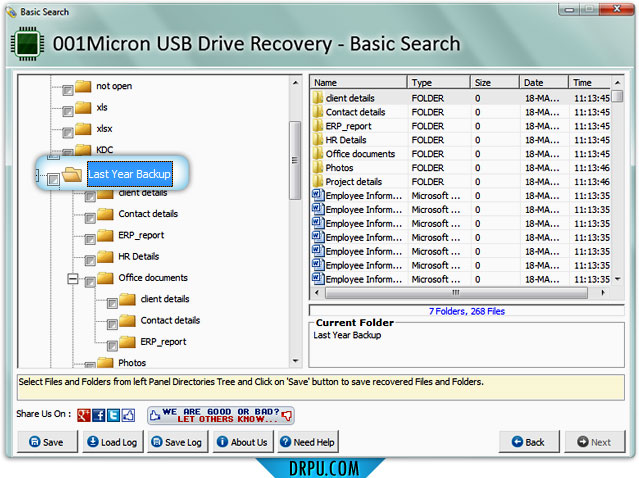Check the 'xls' folder checkbox
The image size is (639, 478).
point(68,111)
